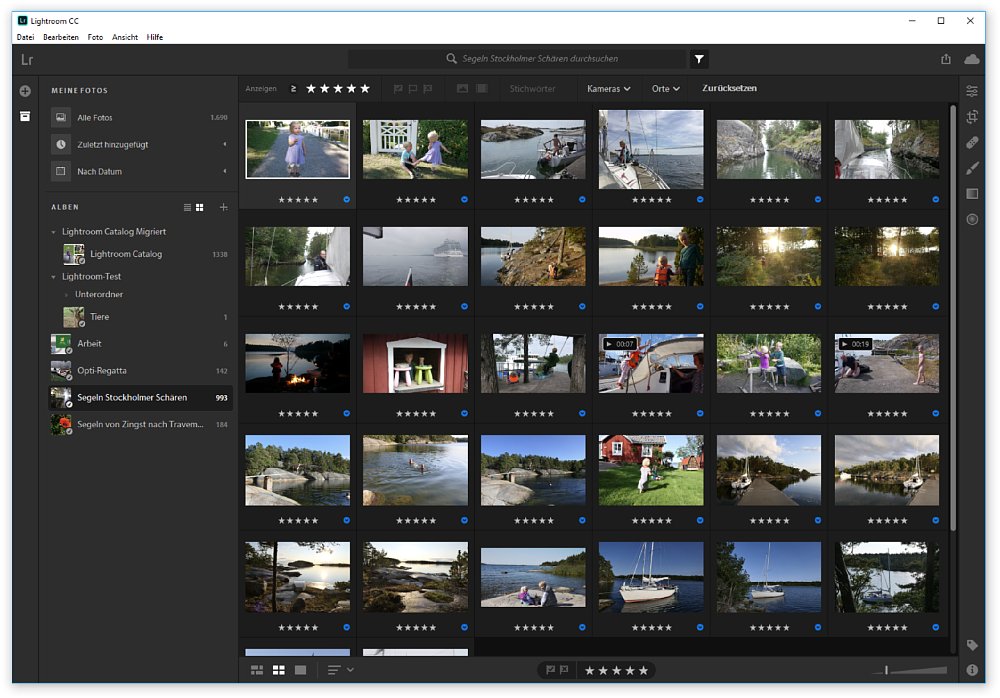Select the Brush adjustment tool
Viewport: 1000px width, 698px height.
[x=972, y=168]
